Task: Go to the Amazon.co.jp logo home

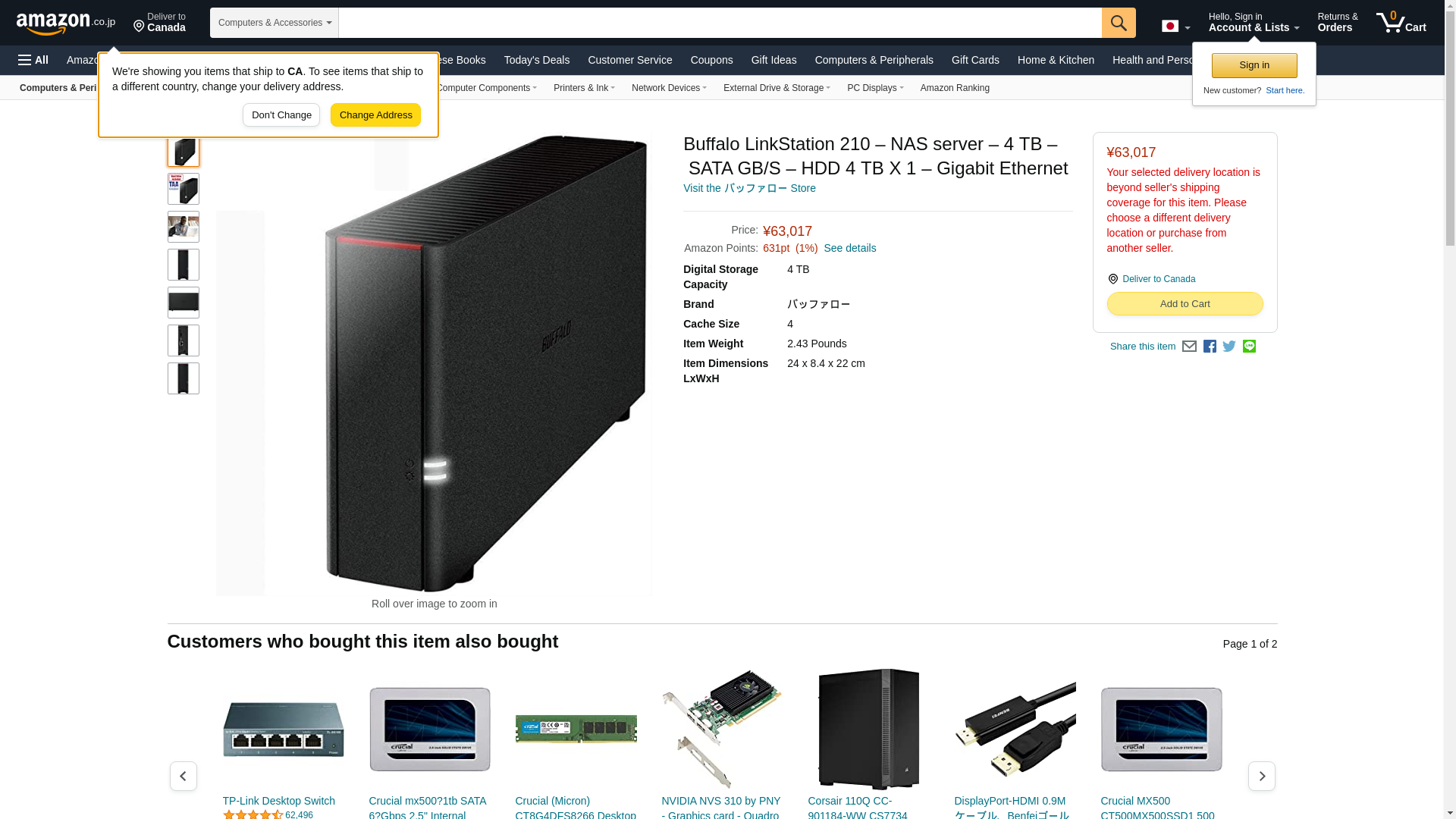Action: [x=66, y=23]
